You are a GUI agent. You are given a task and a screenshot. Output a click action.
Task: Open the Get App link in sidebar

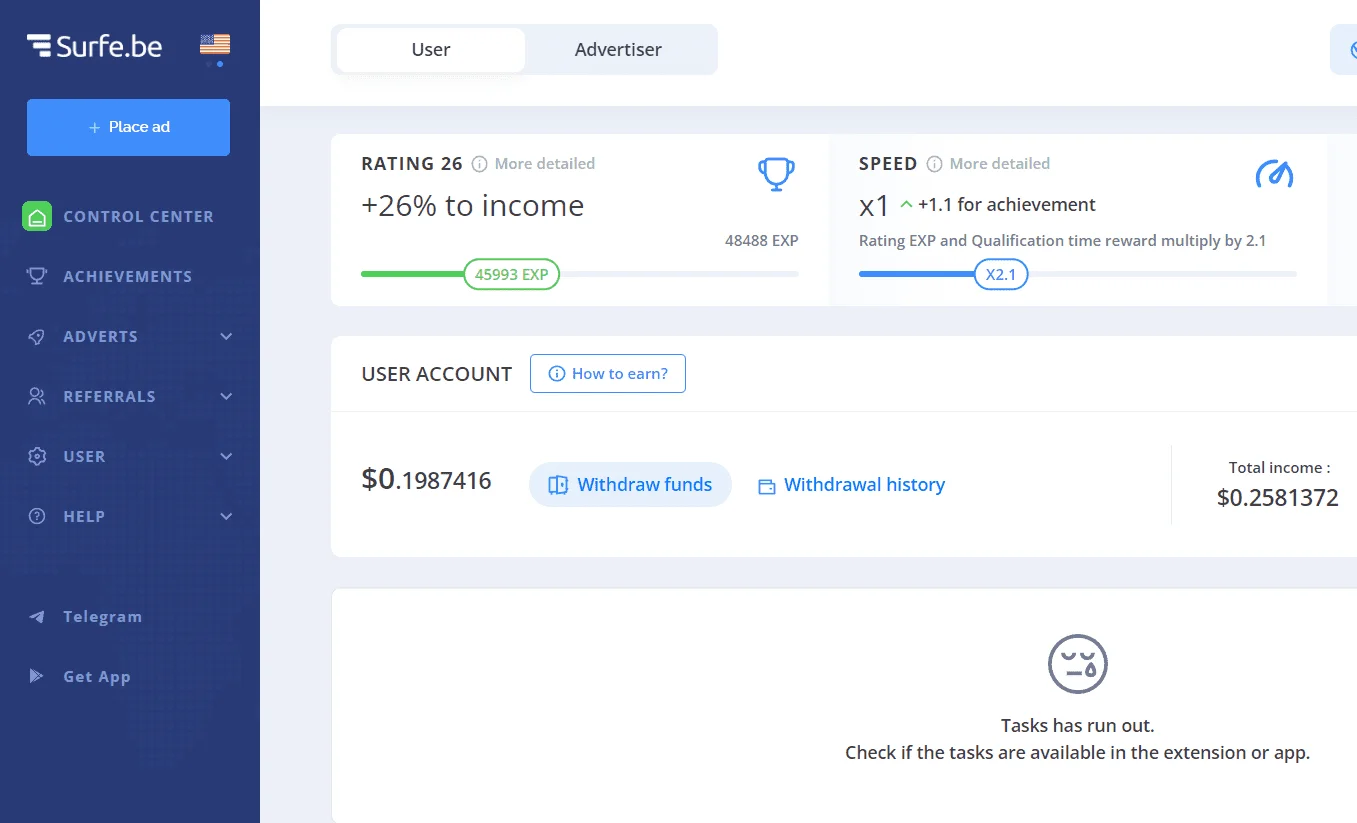(x=97, y=676)
